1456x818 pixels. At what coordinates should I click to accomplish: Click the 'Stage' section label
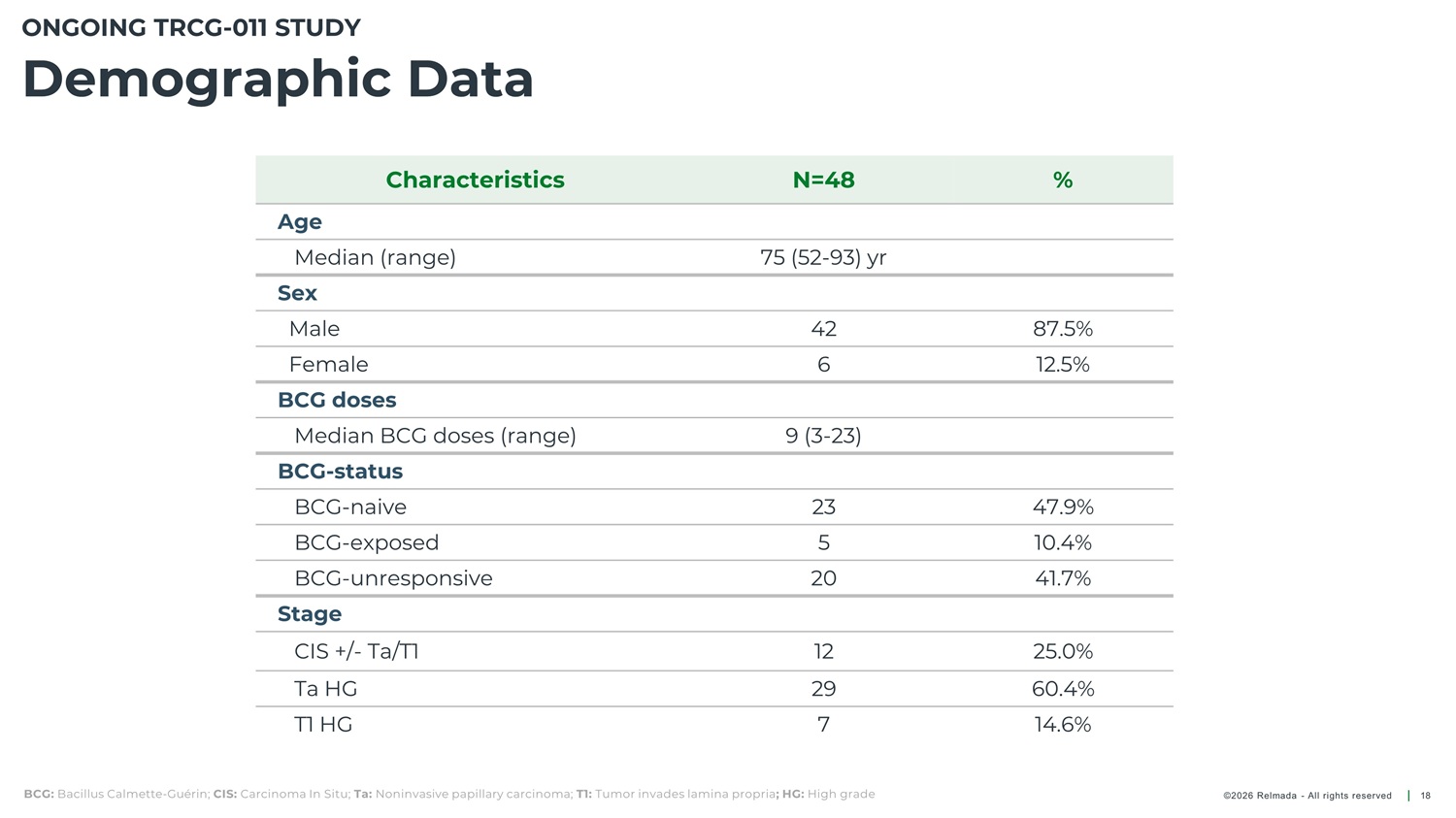[x=309, y=614]
